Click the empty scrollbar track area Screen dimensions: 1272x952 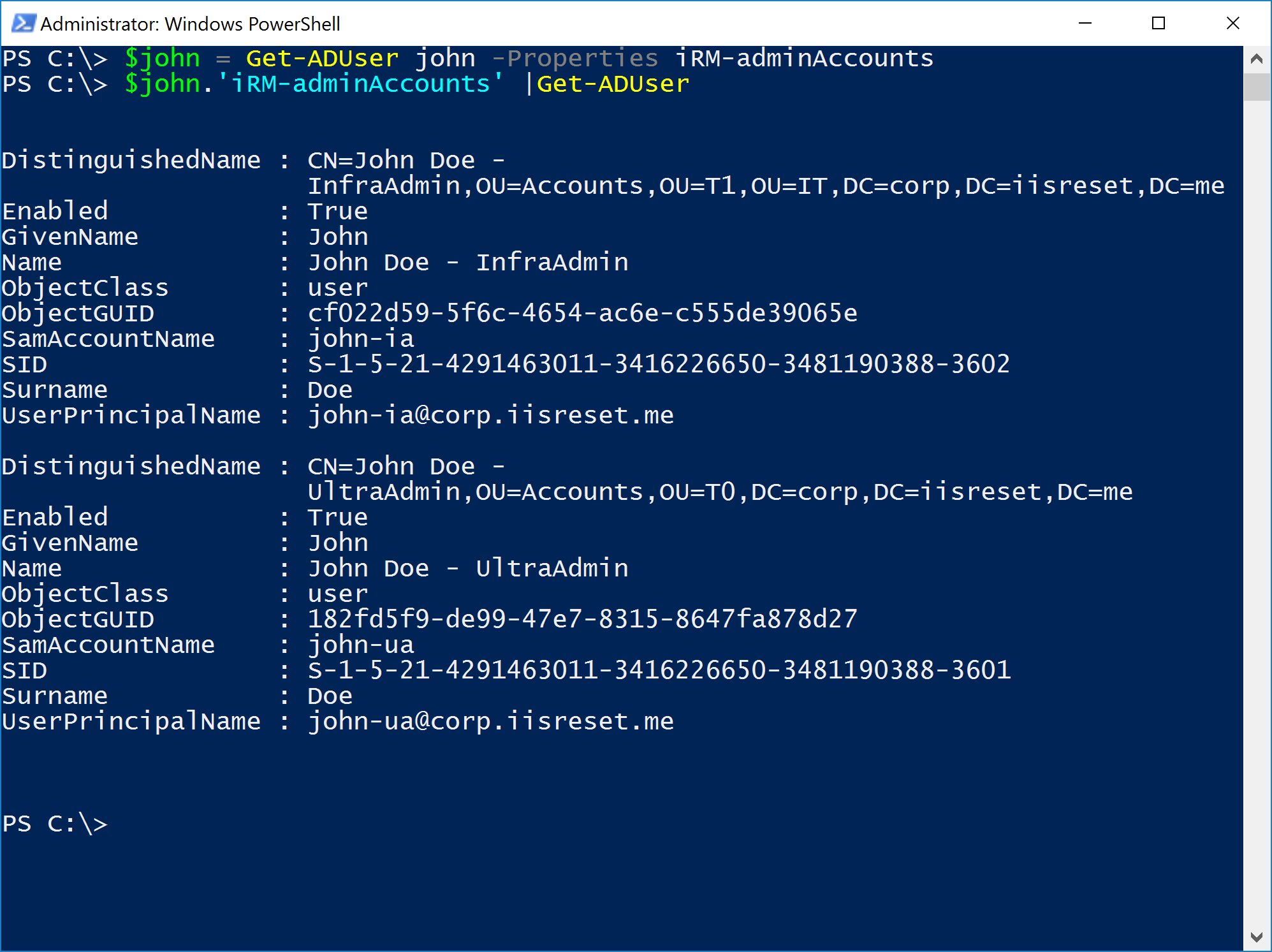1257,510
